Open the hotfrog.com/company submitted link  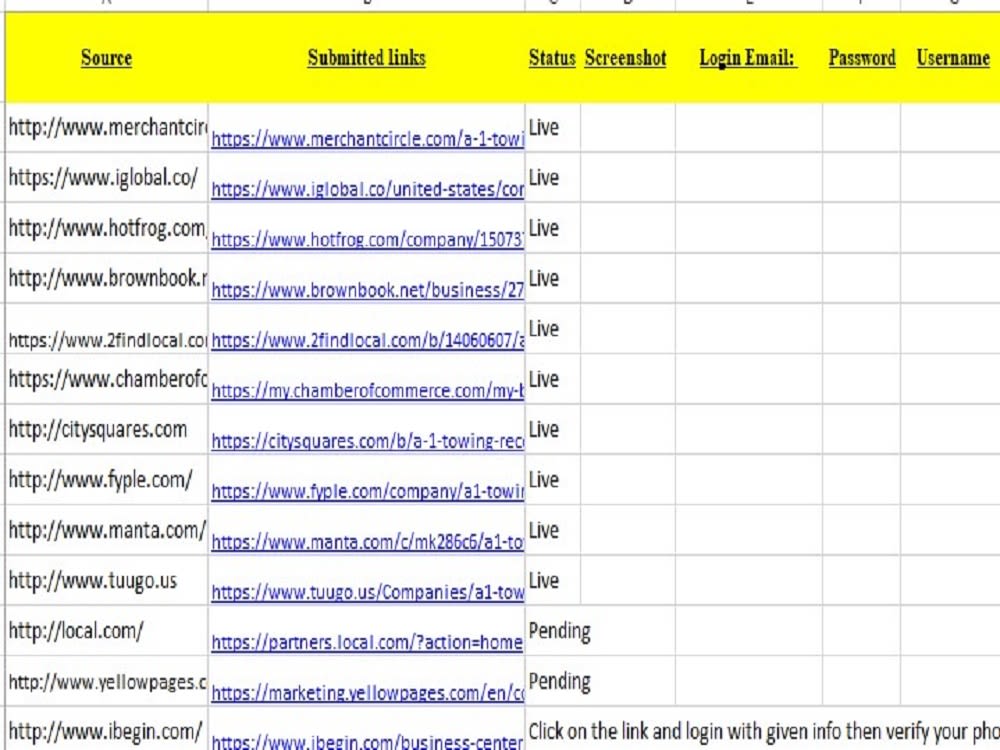point(367,240)
